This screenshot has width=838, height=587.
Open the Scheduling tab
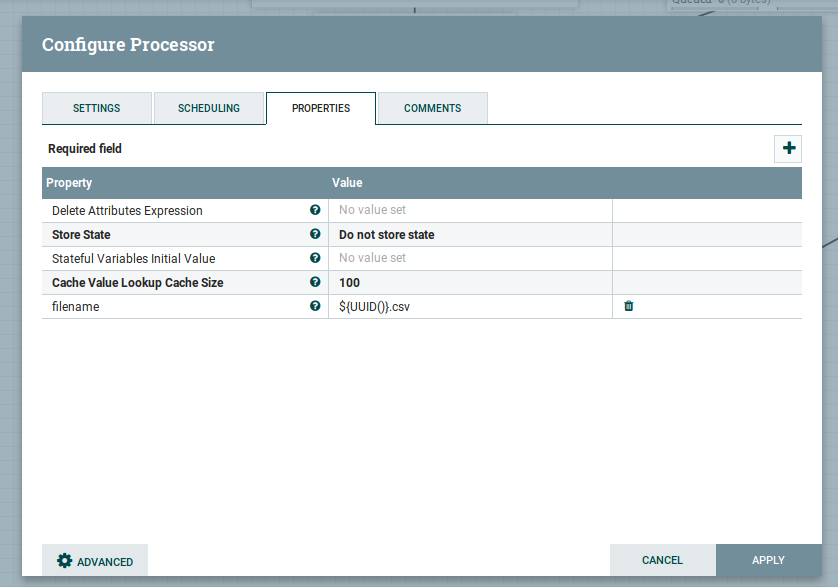pos(209,108)
